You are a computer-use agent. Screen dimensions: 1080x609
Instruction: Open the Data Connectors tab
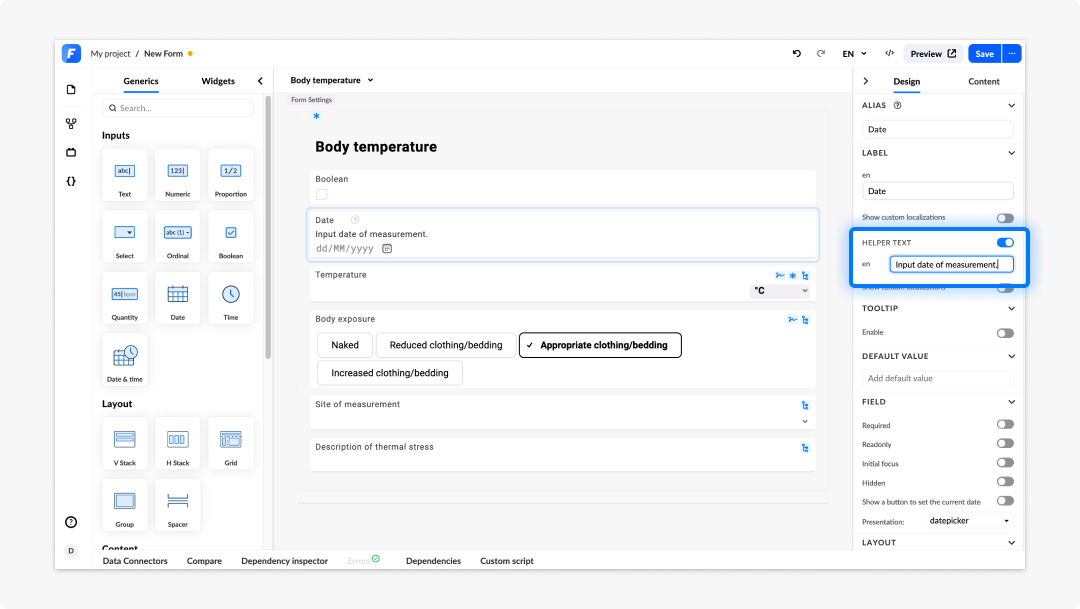tap(135, 561)
